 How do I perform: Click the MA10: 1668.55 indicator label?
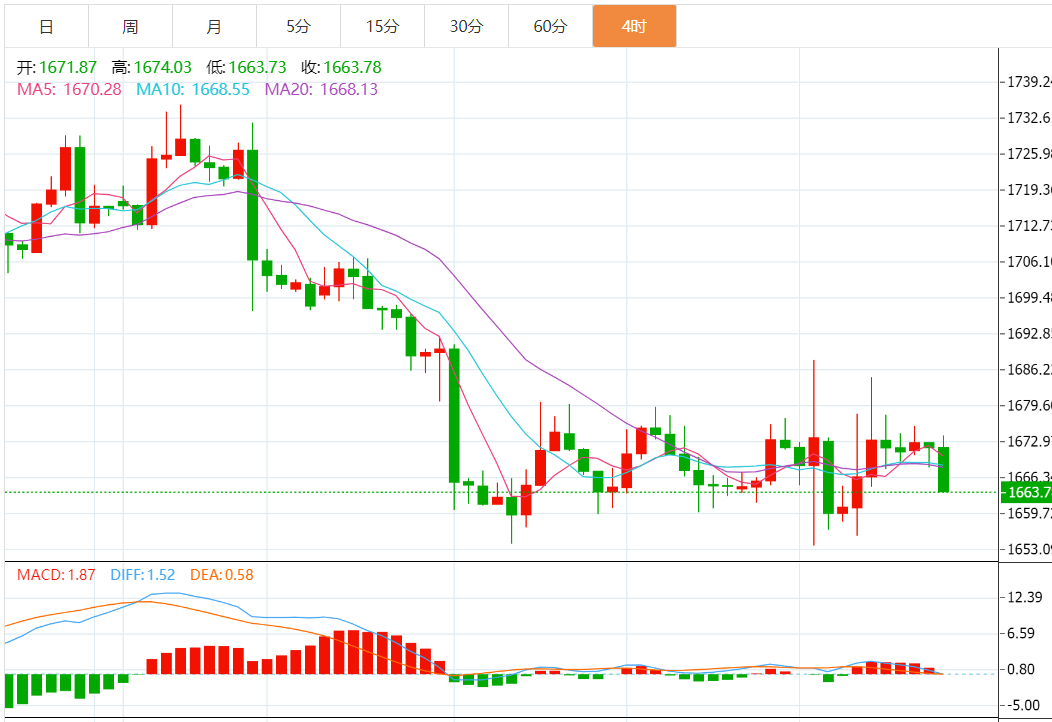[193, 89]
